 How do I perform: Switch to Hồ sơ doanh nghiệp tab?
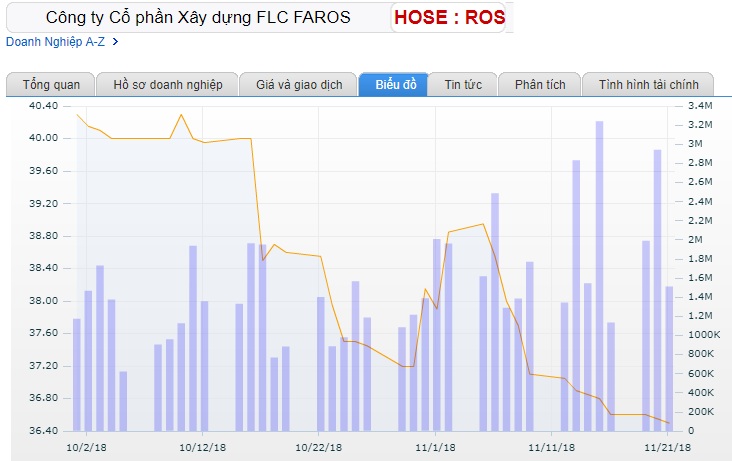[168, 85]
